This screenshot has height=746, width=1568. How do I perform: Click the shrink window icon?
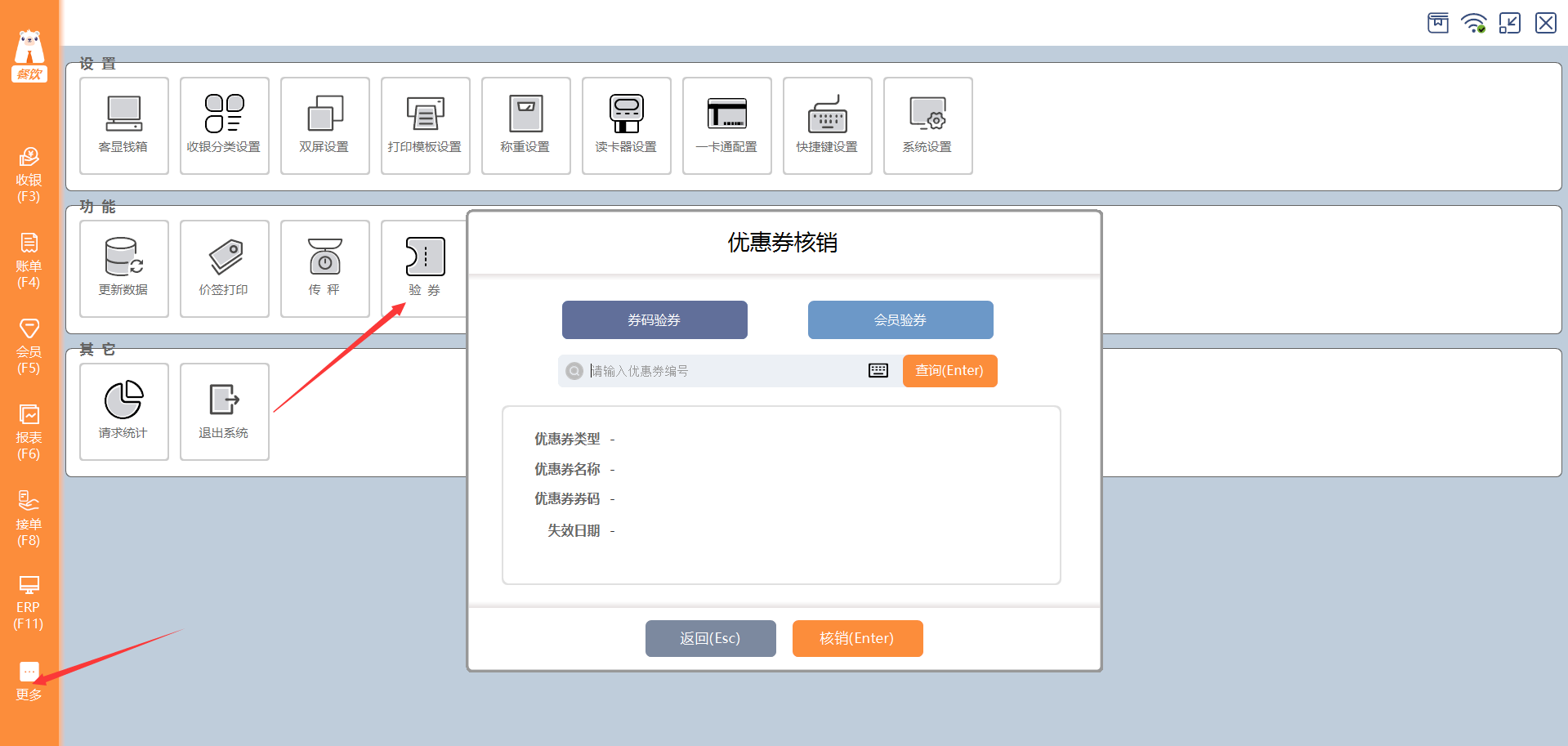(1510, 23)
